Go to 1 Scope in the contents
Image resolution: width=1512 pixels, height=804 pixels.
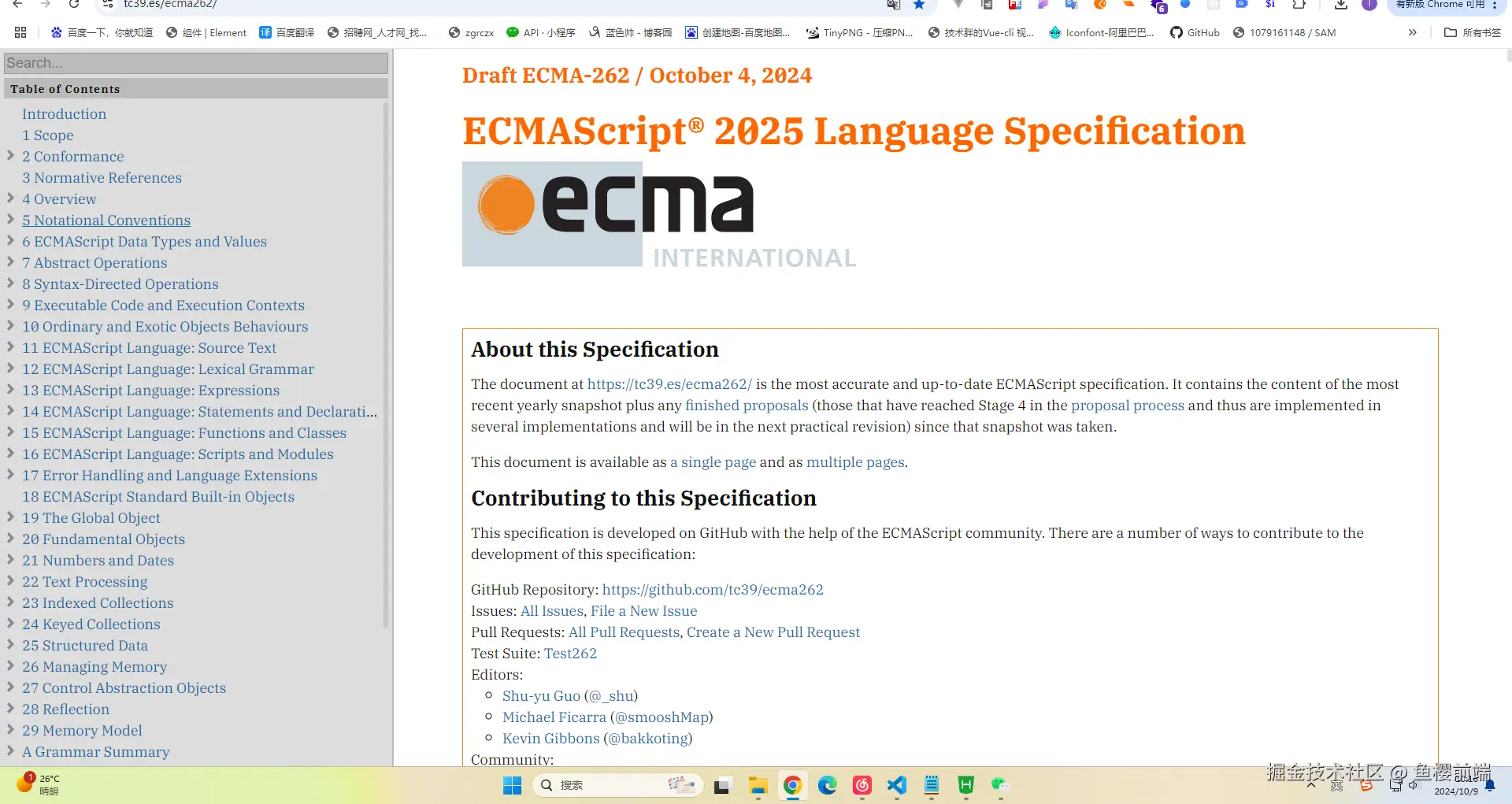(x=48, y=135)
